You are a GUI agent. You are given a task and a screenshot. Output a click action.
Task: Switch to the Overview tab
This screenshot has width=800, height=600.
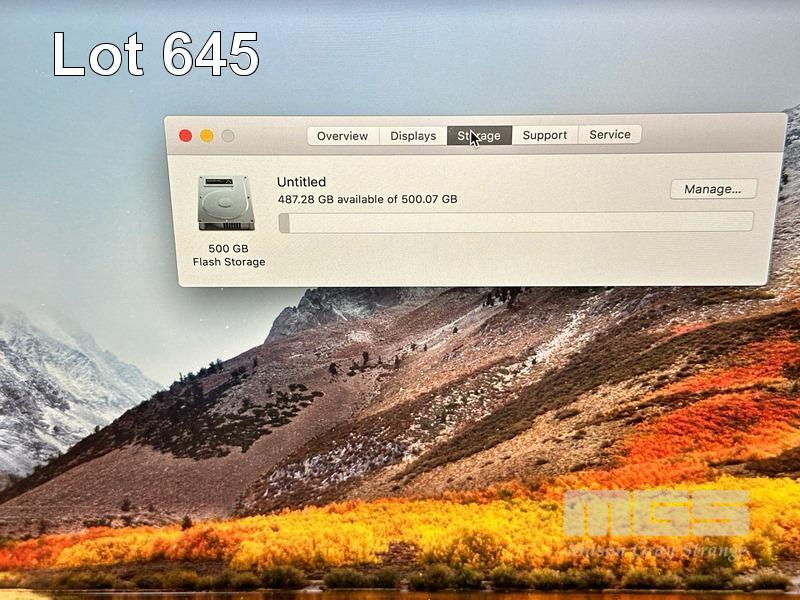(343, 136)
